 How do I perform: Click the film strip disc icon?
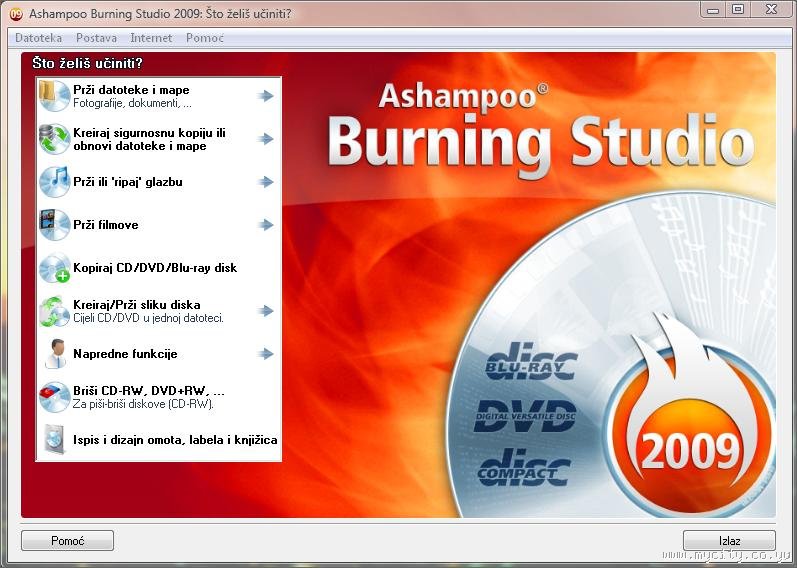point(54,224)
